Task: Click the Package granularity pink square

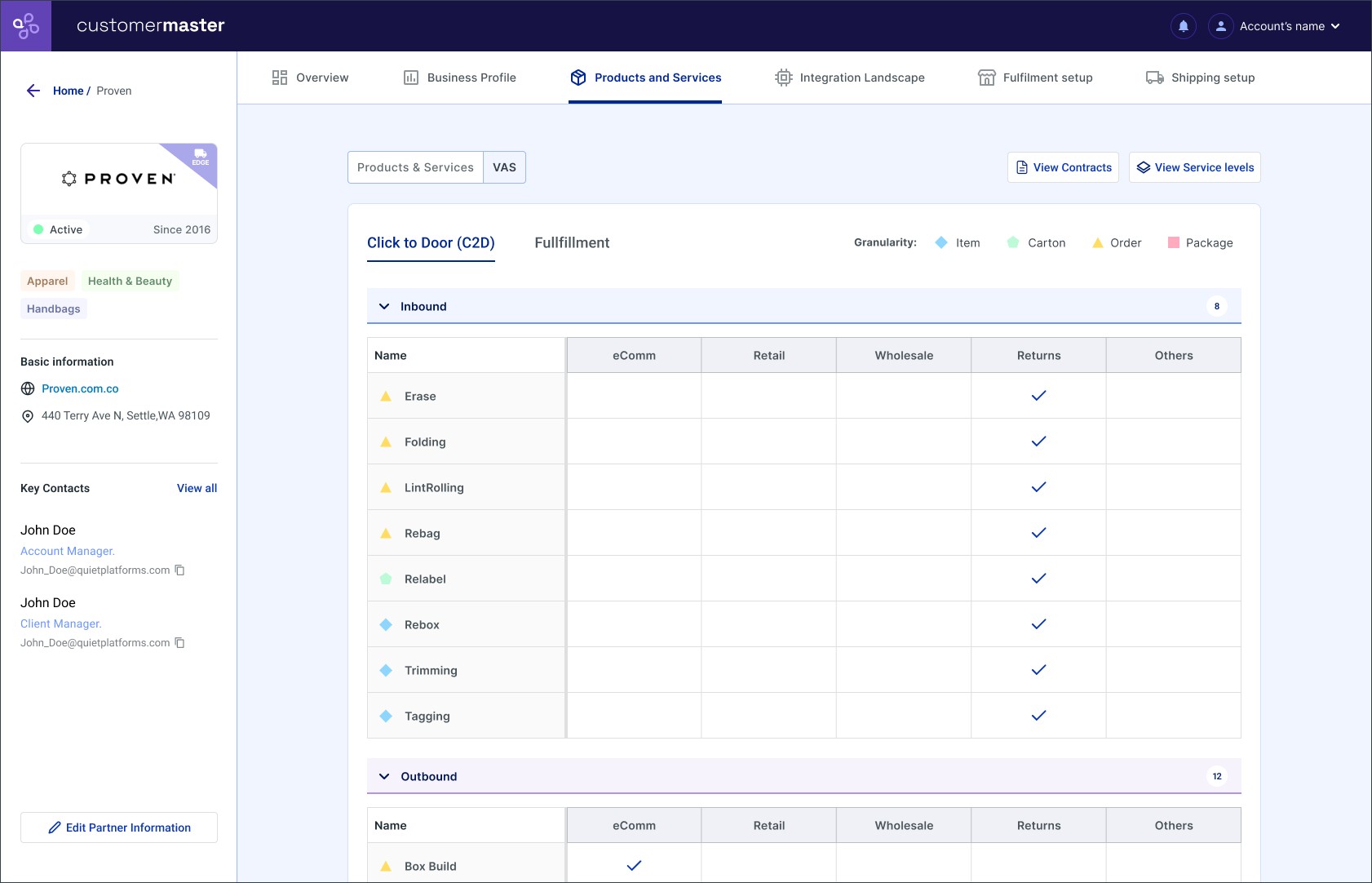Action: click(1174, 242)
